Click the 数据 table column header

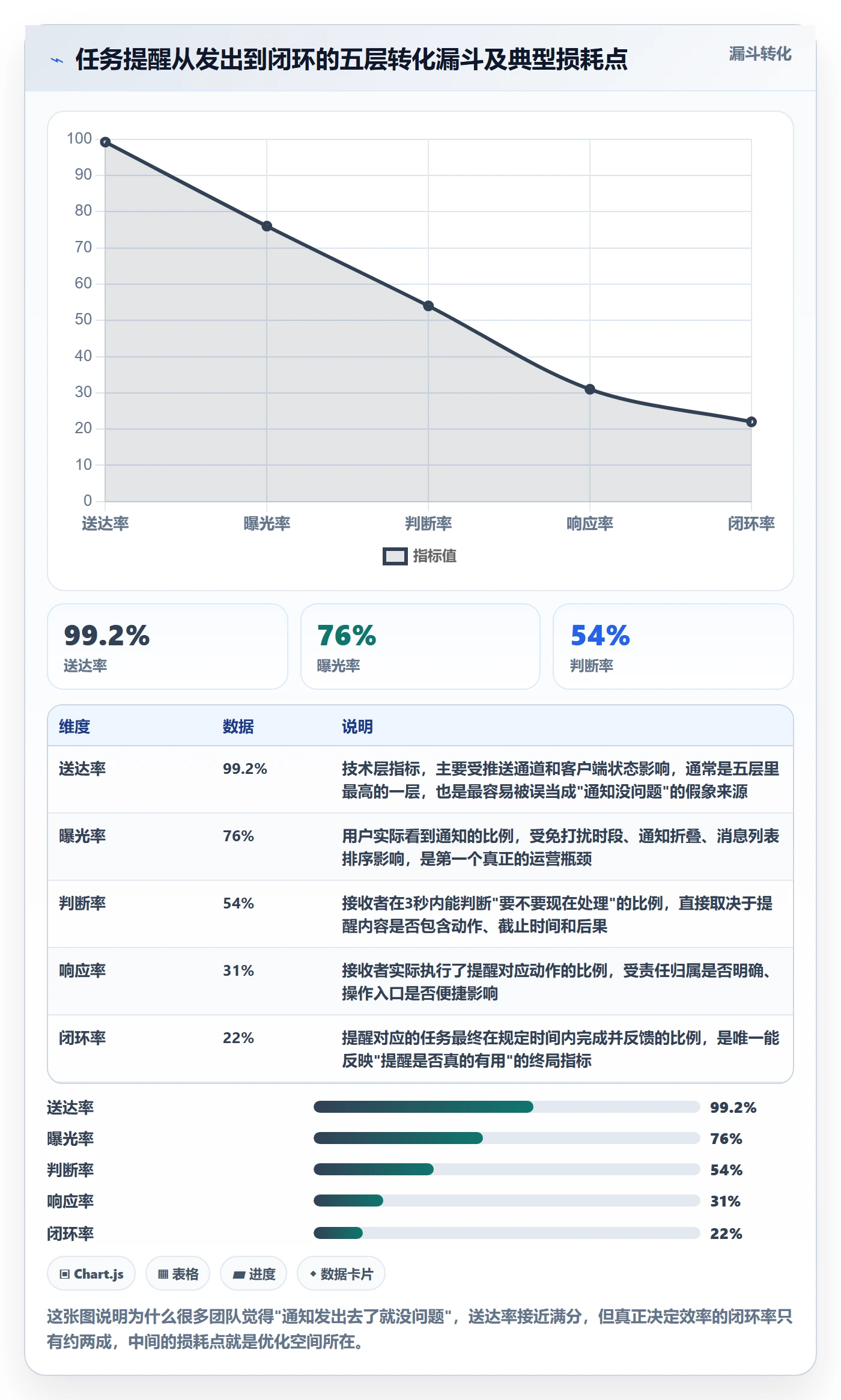coord(238,726)
